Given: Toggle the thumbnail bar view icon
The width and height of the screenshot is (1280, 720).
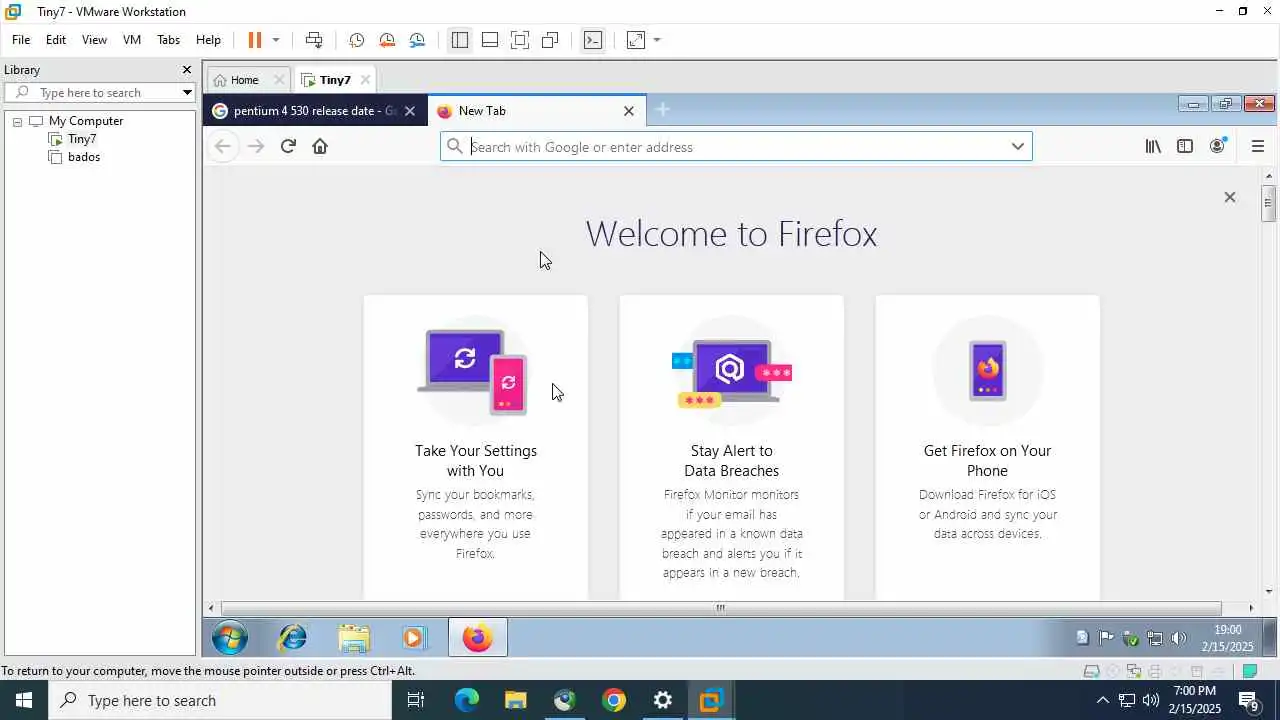Looking at the screenshot, I should 490,40.
